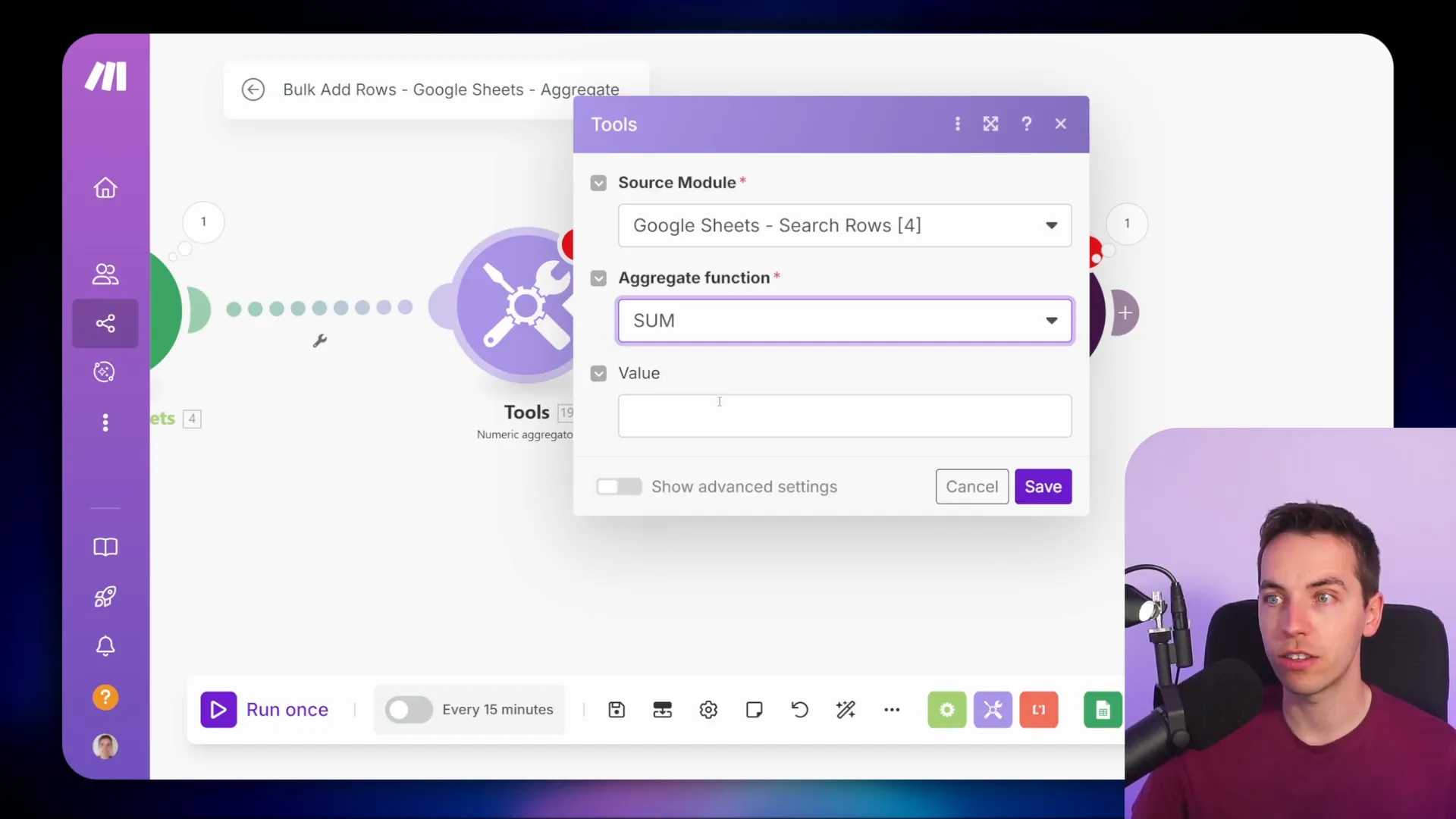Click the operations bubble above the last module
Image resolution: width=1456 pixels, height=819 pixels.
tap(1127, 224)
